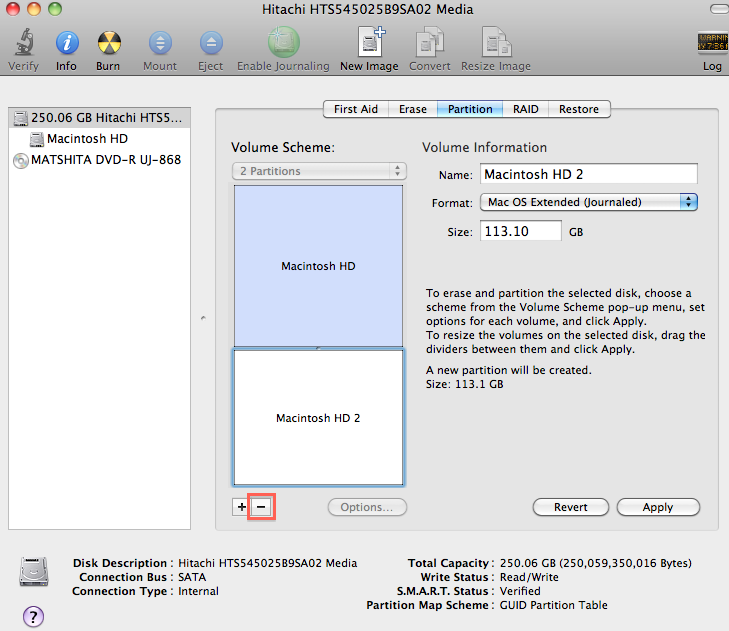Click the Verify microscope icon
Viewport: 729px width, 631px height.
(24, 42)
